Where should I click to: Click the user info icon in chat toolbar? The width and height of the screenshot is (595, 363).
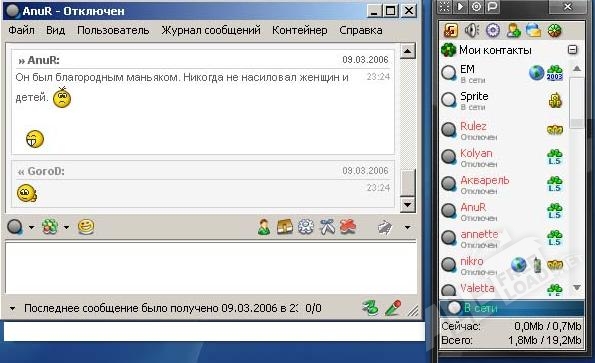pos(264,227)
